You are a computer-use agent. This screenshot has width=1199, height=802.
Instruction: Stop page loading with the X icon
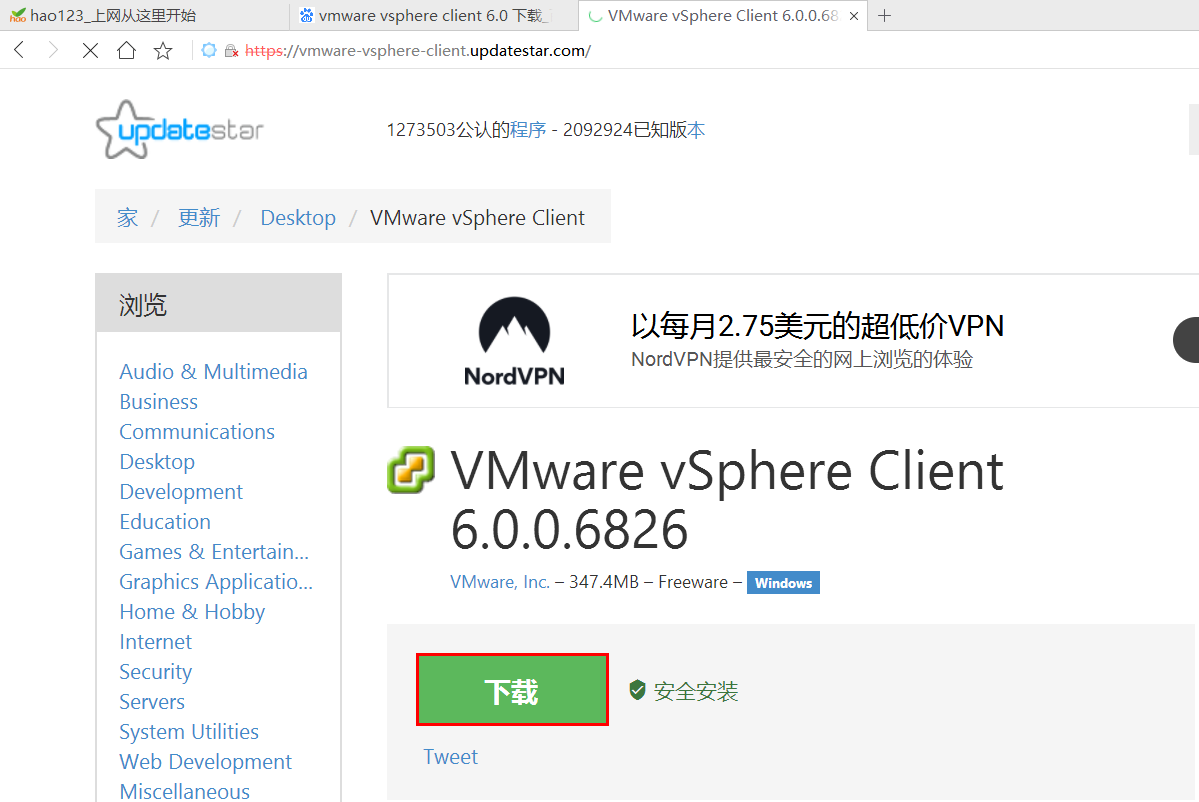click(90, 49)
